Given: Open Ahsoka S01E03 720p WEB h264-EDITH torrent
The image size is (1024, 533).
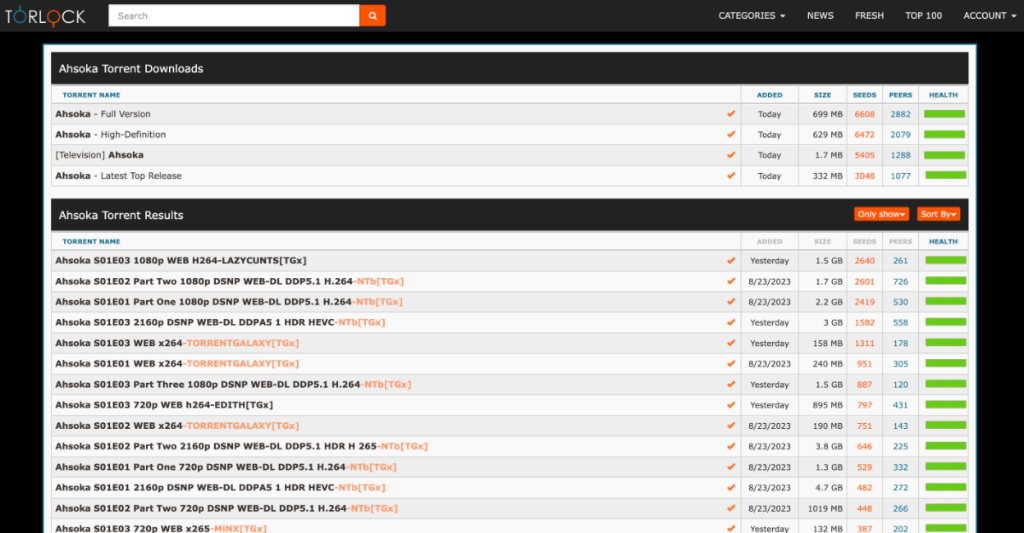Looking at the screenshot, I should pyautogui.click(x=164, y=405).
